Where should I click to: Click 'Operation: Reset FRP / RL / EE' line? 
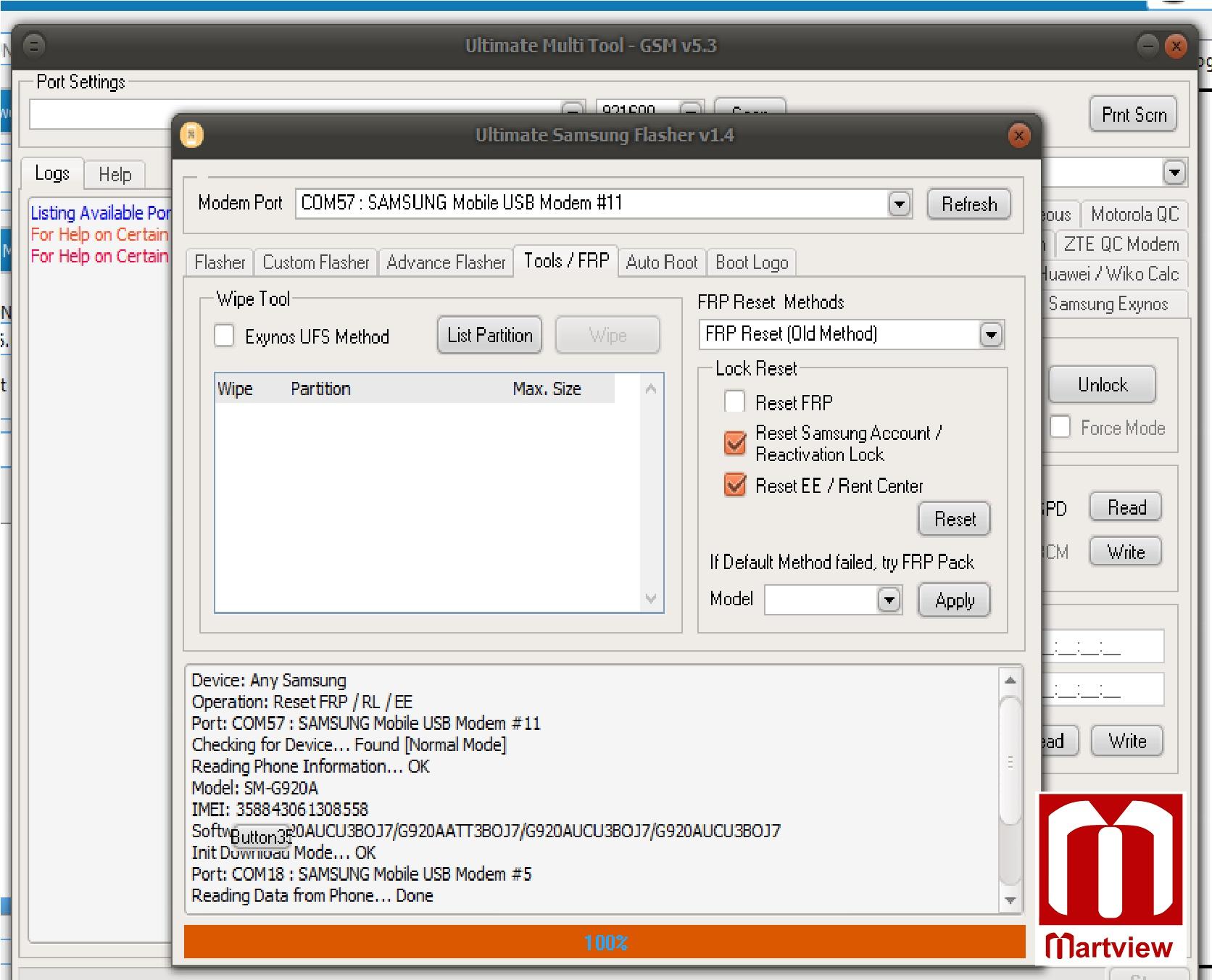point(302,702)
